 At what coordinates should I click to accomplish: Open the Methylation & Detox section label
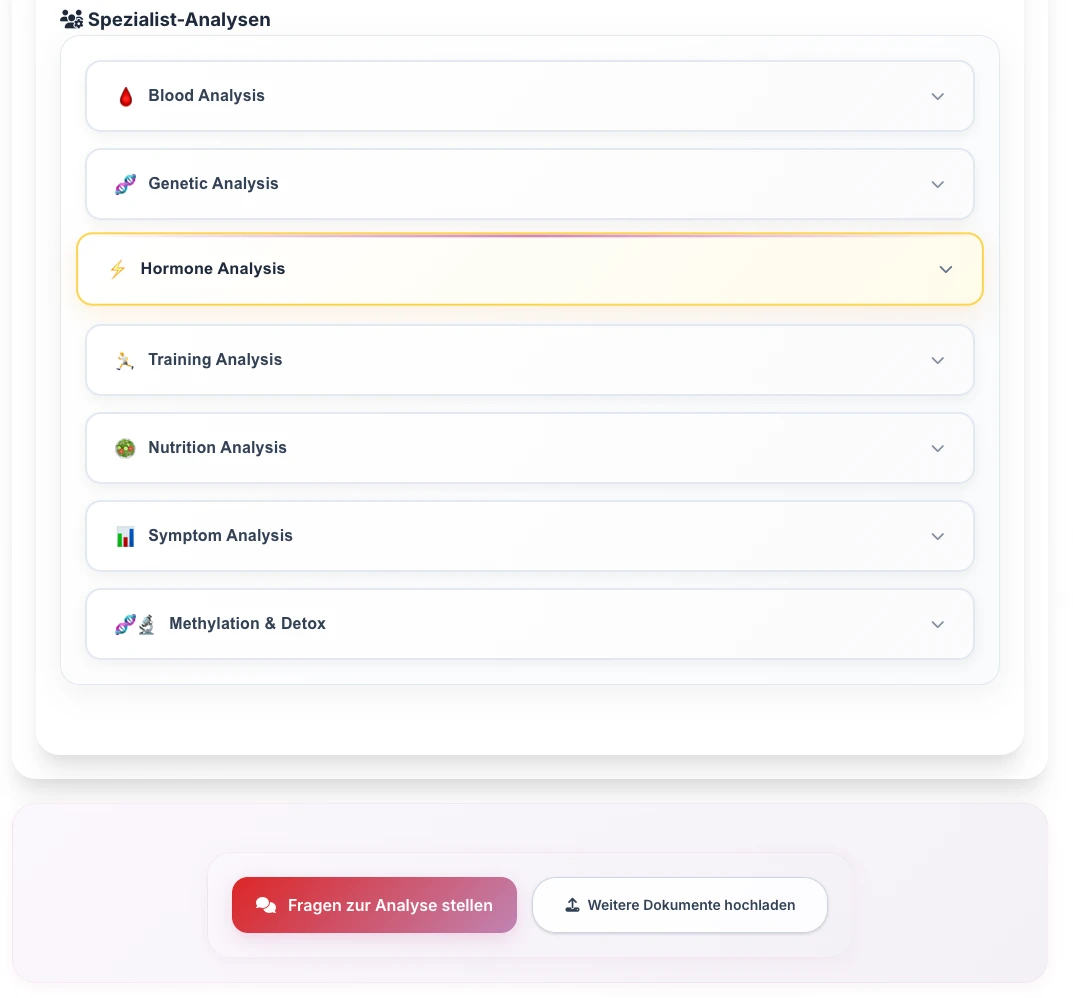247,624
